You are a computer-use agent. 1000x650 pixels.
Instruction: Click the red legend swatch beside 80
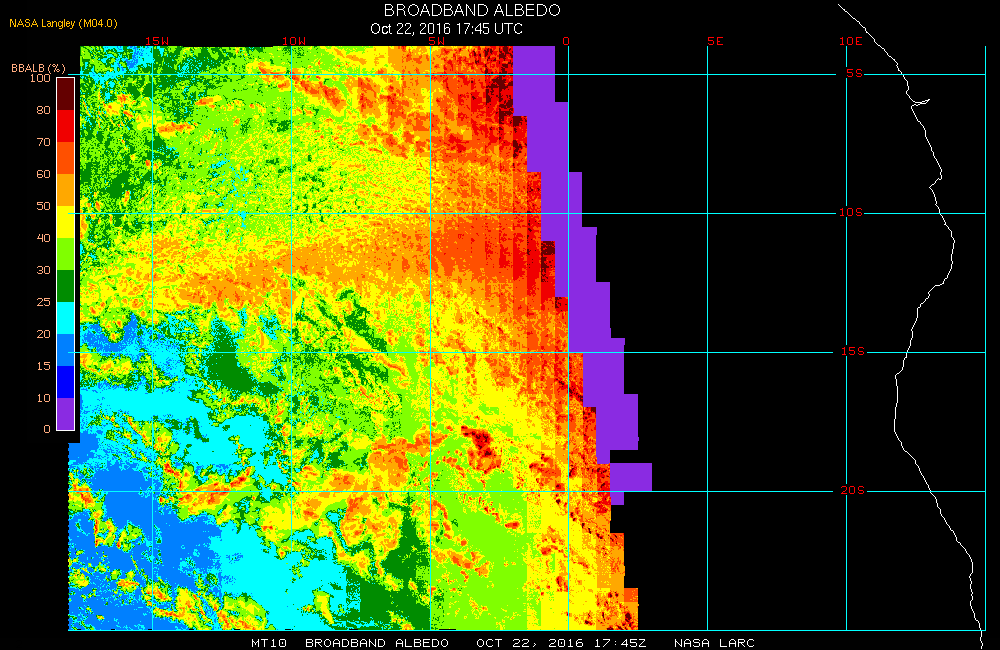tap(66, 126)
